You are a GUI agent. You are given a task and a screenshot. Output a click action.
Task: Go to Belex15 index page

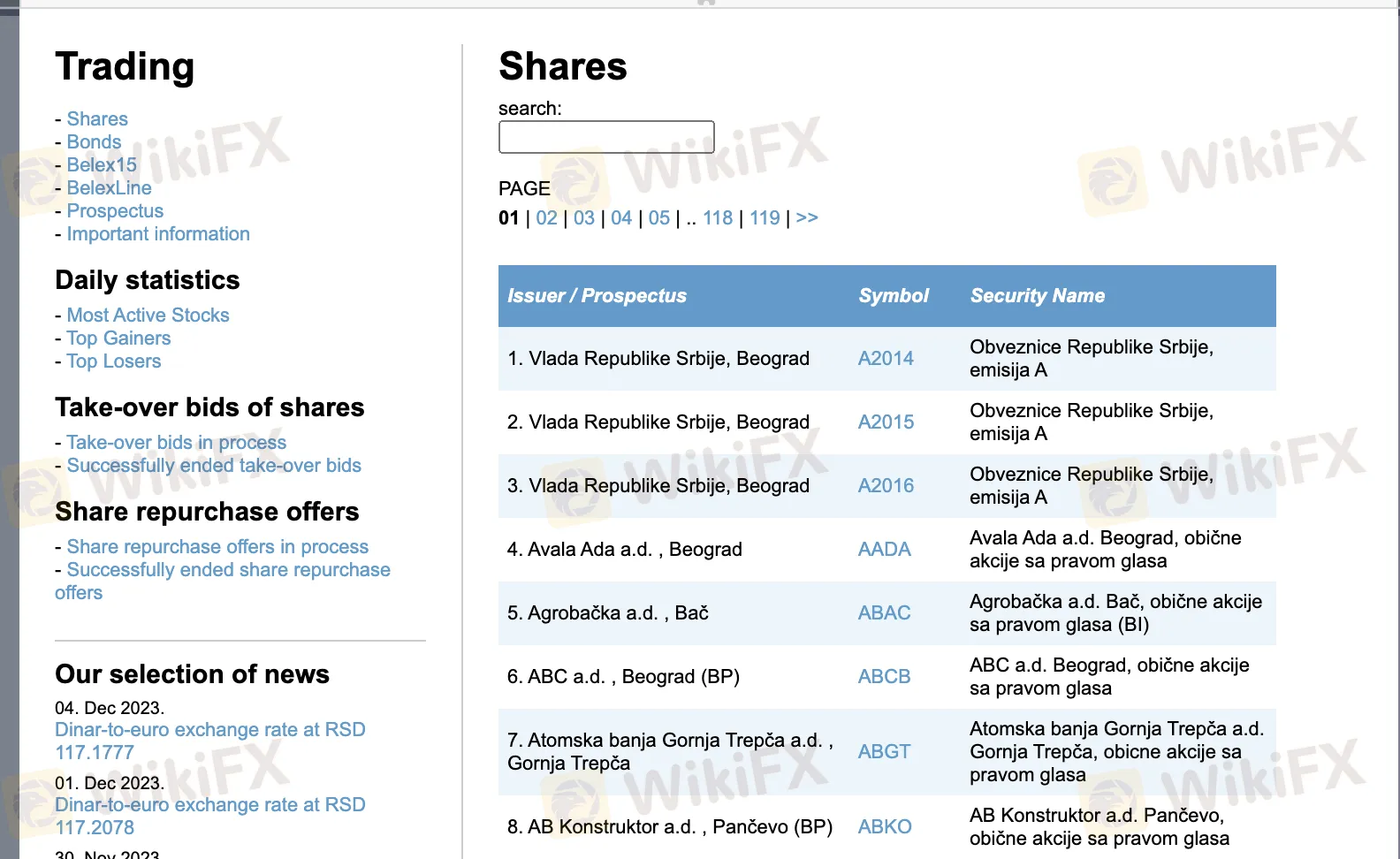[102, 165]
